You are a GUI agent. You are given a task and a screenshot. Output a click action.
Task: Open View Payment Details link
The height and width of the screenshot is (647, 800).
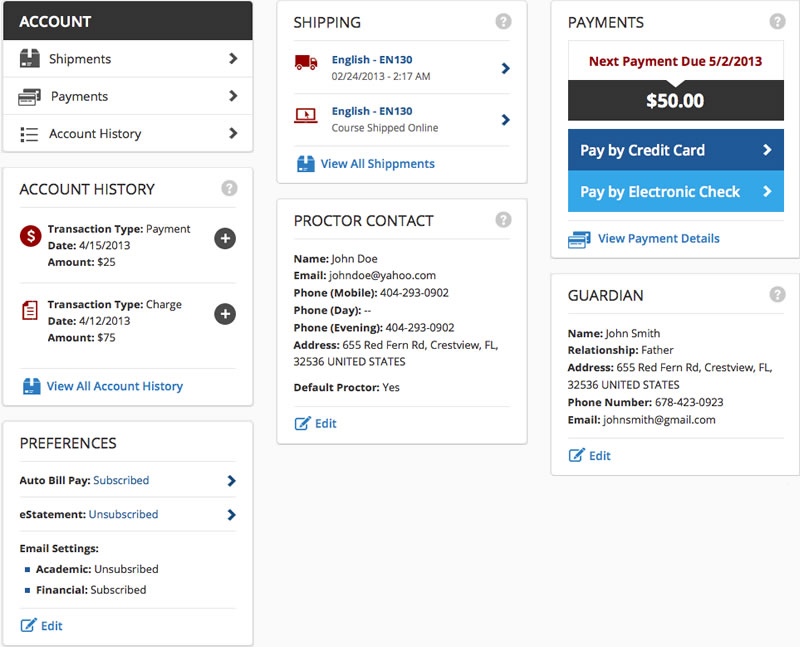point(658,239)
